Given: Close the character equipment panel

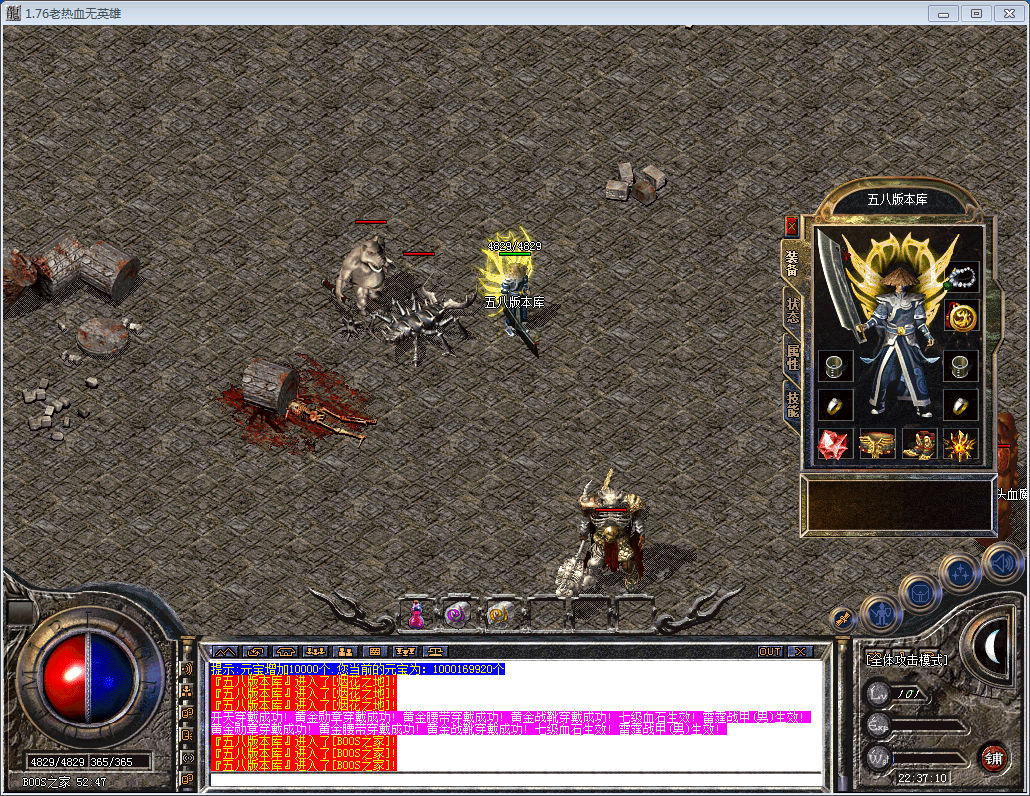Looking at the screenshot, I should (x=792, y=225).
